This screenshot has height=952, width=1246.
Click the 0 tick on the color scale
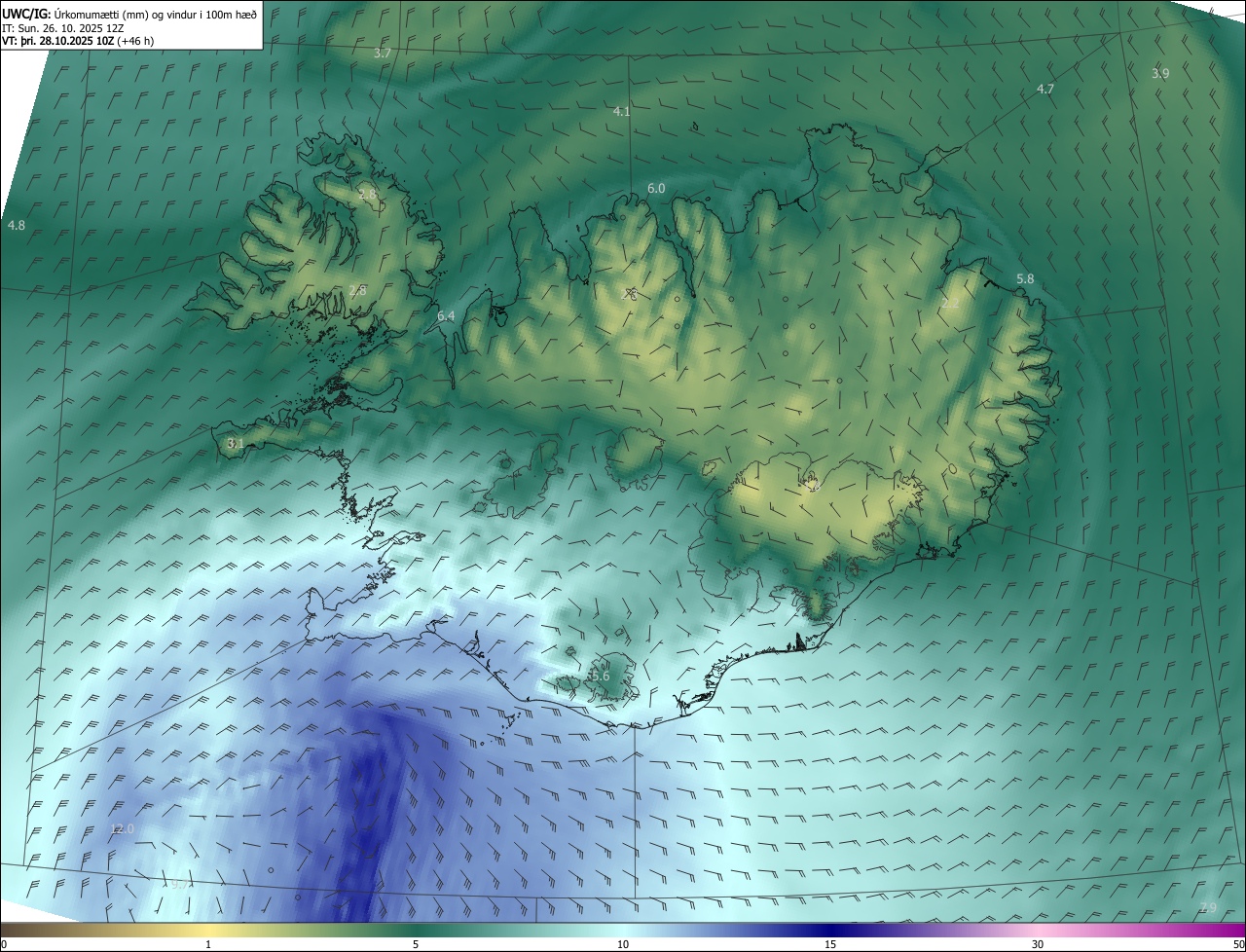[x=4, y=944]
